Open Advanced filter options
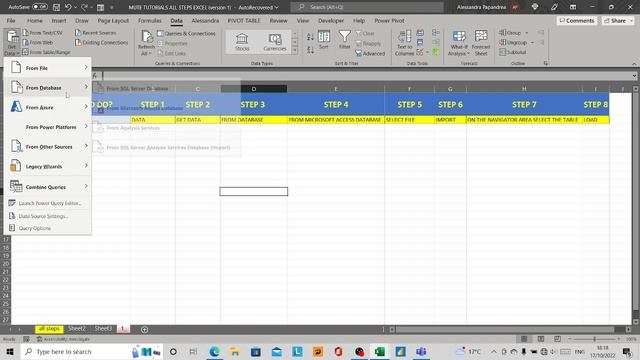Viewport: 640px width, 360px height. [x=370, y=53]
